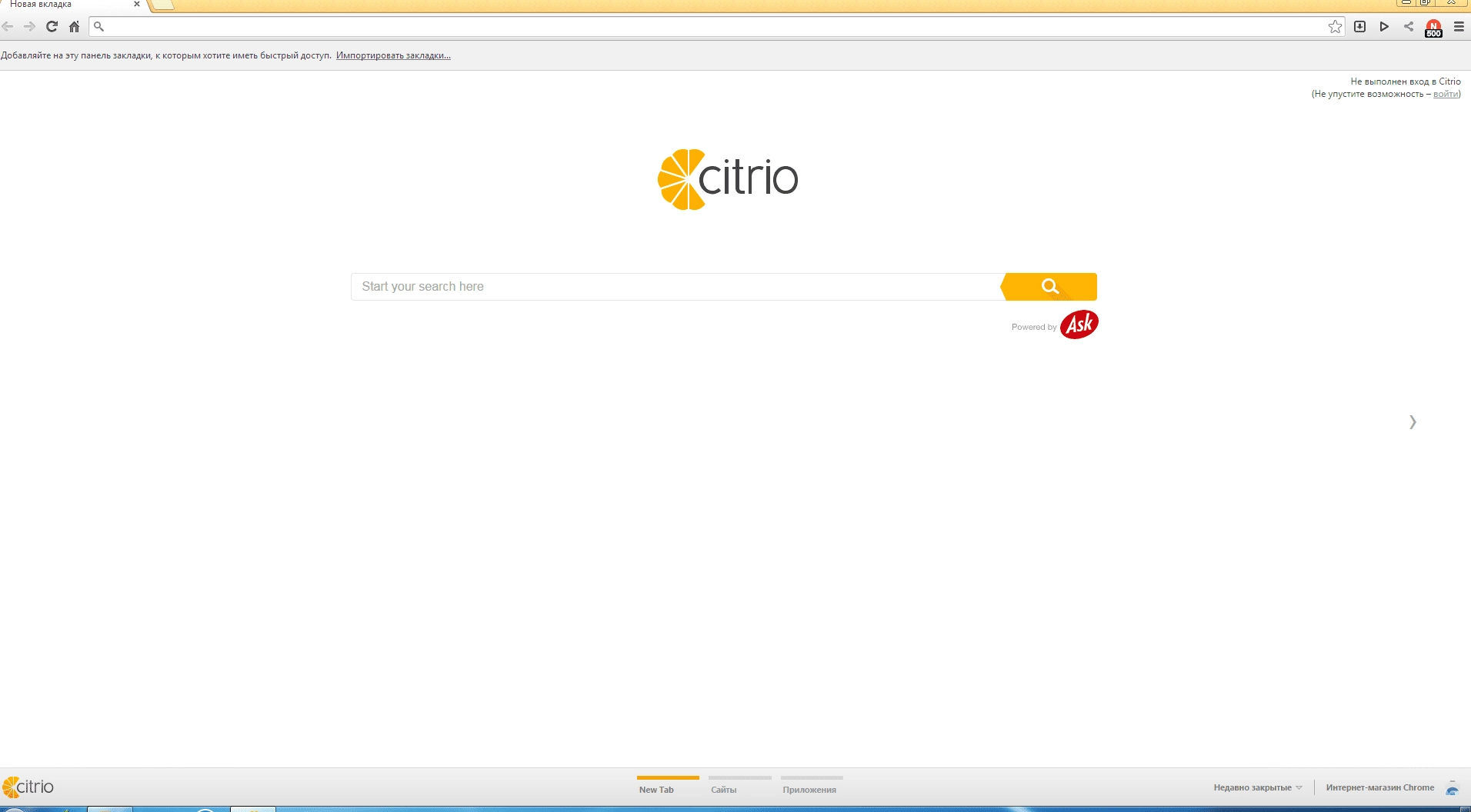Click the large Citrio logo
Screen dimensions: 1471x812
[x=728, y=179]
